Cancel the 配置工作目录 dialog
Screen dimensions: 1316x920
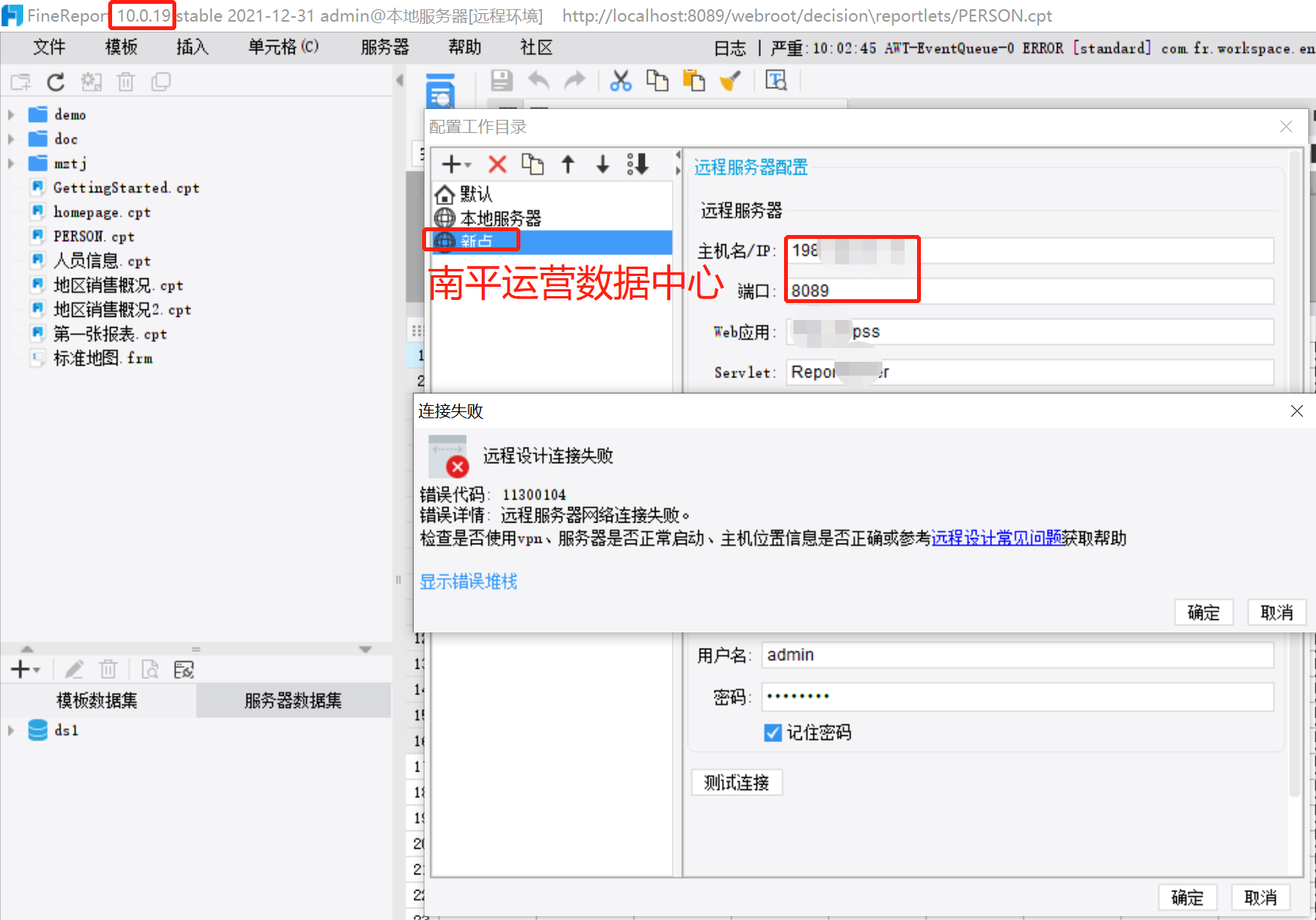point(1260,898)
